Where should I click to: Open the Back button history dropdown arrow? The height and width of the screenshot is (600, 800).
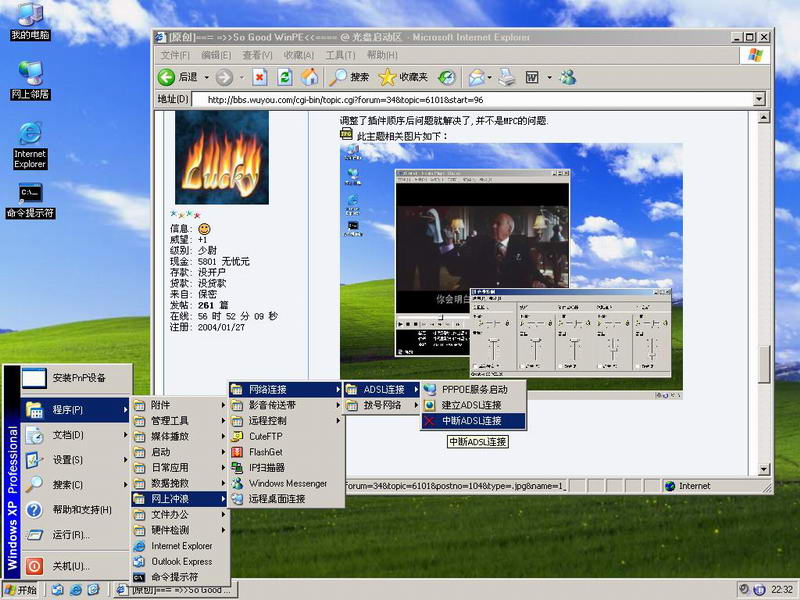tap(207, 78)
